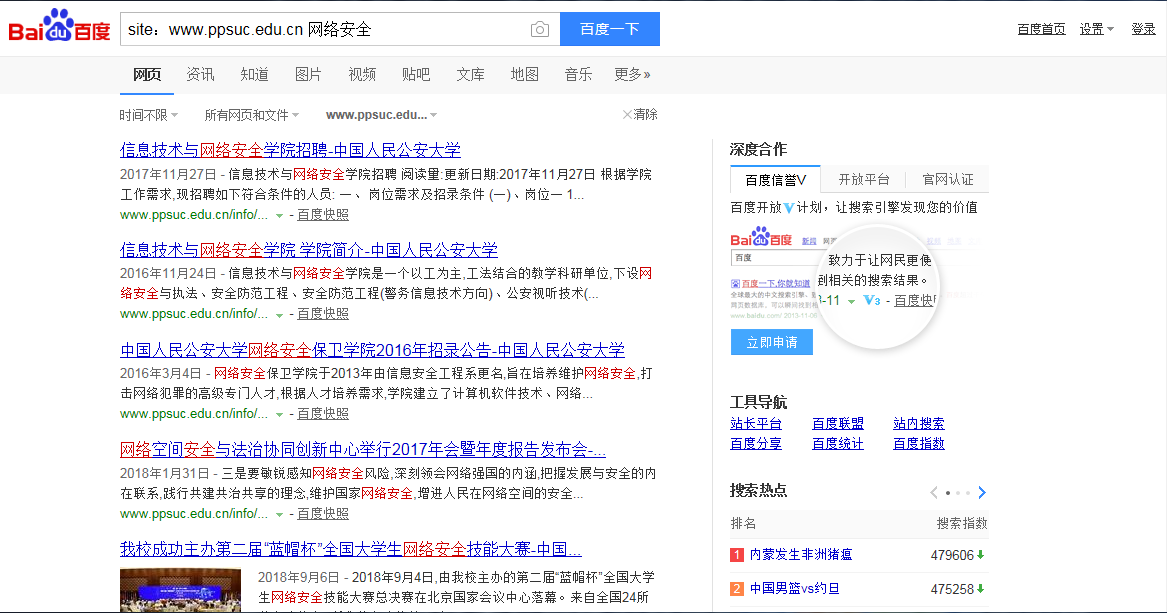This screenshot has height=613, width=1167.
Task: Click the 百度一下 search button
Action: [610, 29]
